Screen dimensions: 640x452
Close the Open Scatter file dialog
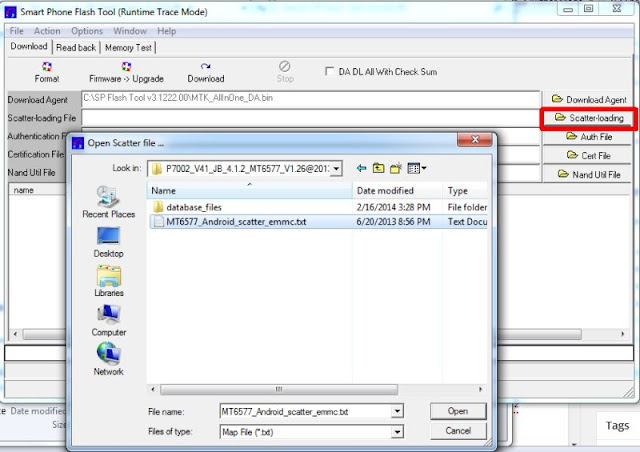point(475,140)
